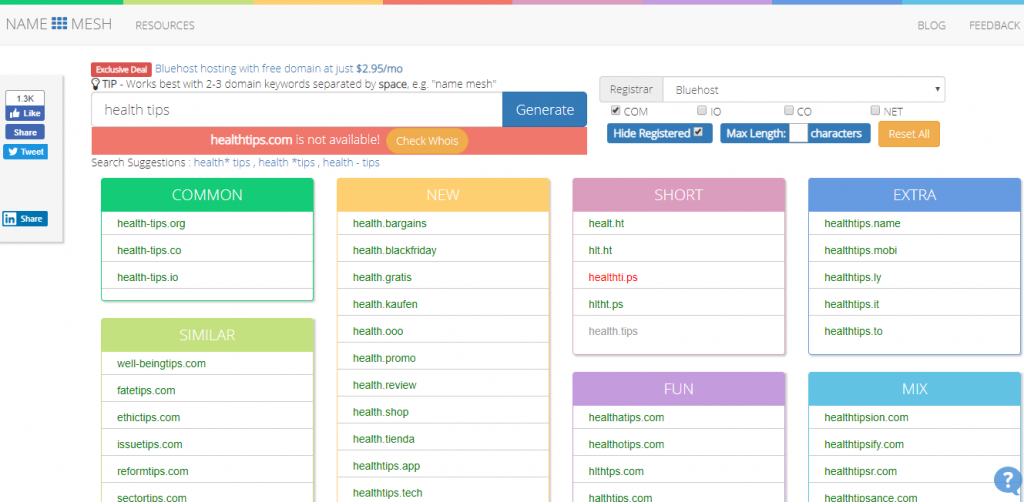This screenshot has width=1024, height=502.
Task: Click the 'health* tips' search suggestion
Action: click(222, 163)
